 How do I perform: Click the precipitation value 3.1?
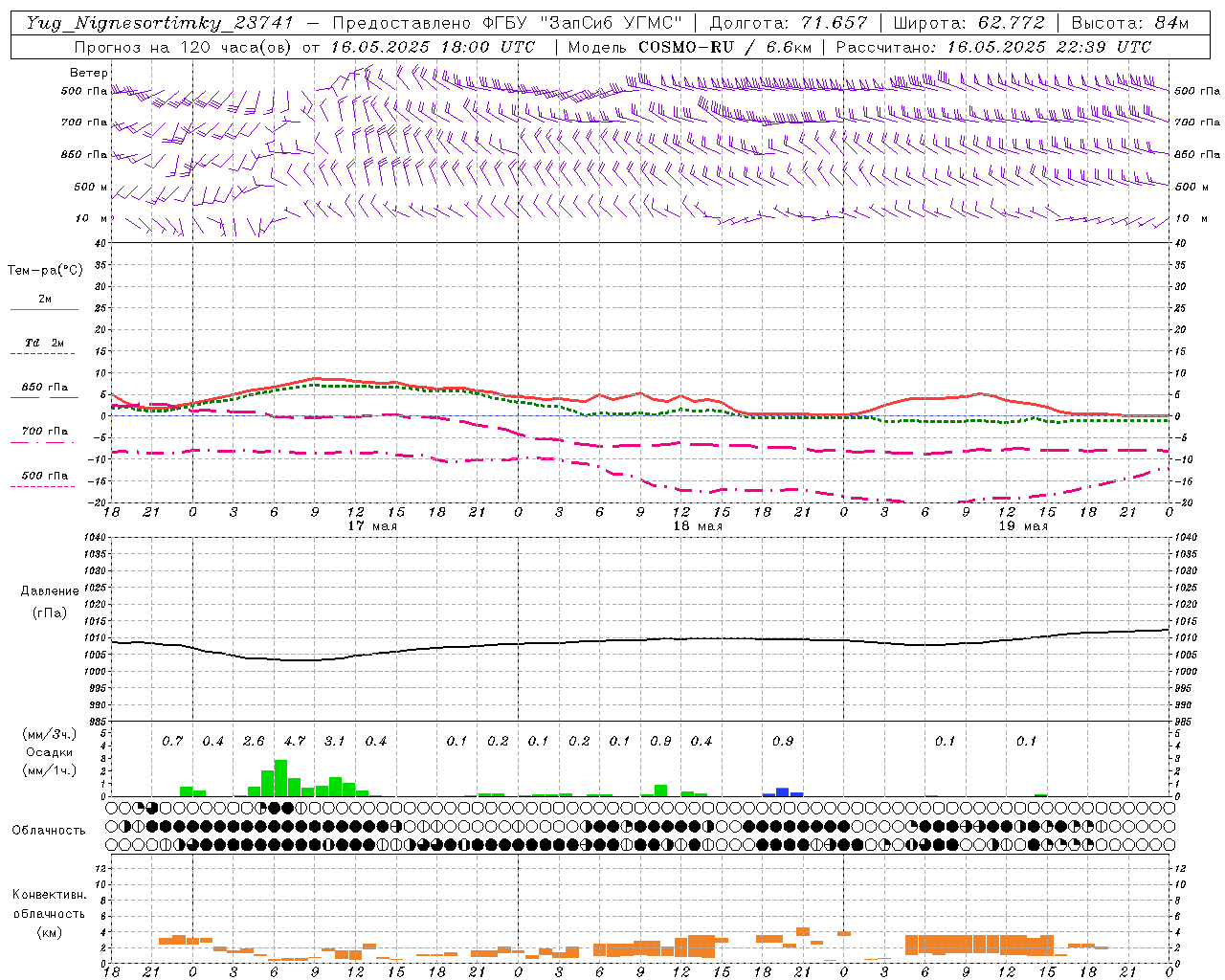[335, 742]
